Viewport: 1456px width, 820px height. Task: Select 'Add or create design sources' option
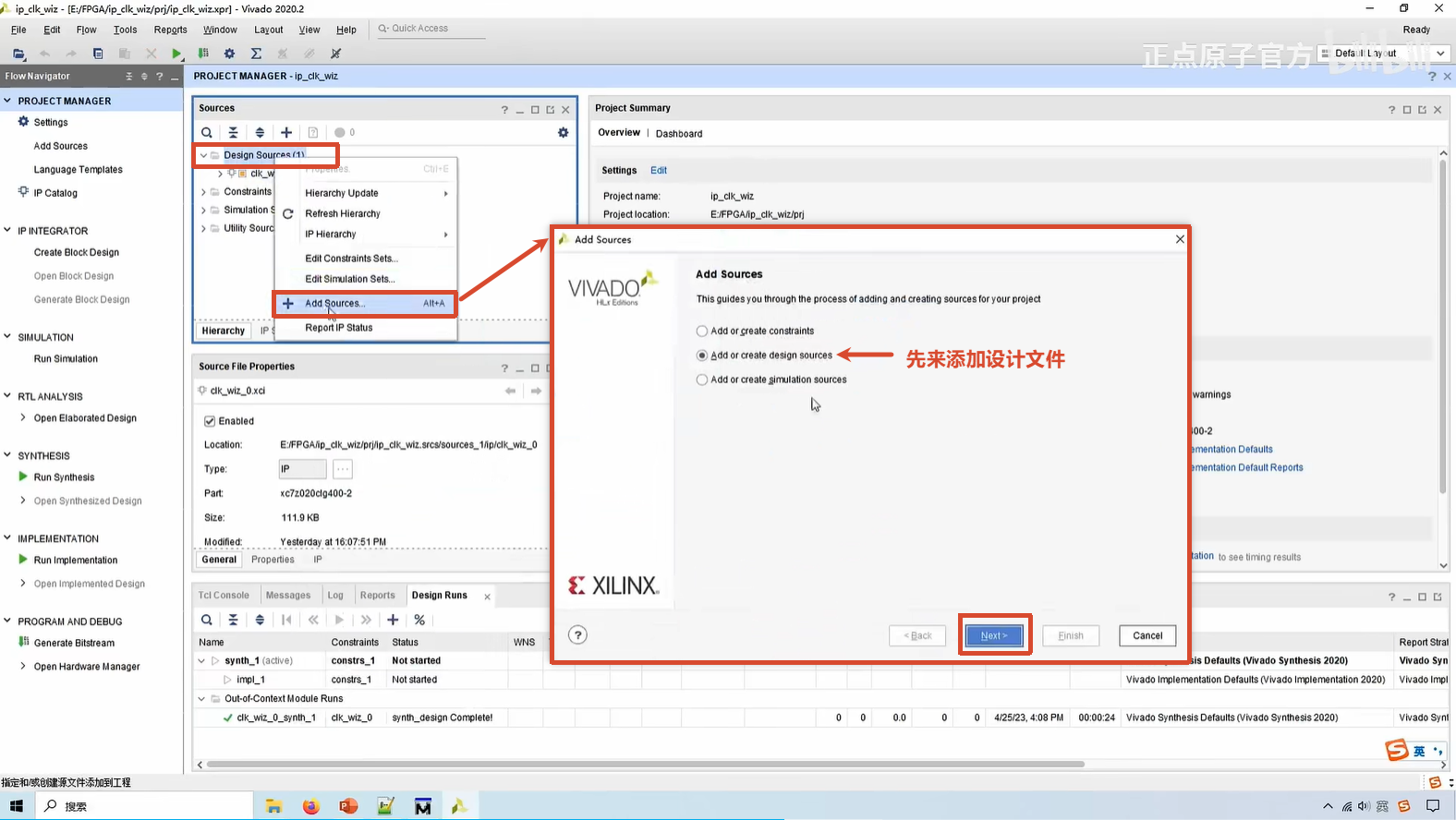(x=702, y=356)
